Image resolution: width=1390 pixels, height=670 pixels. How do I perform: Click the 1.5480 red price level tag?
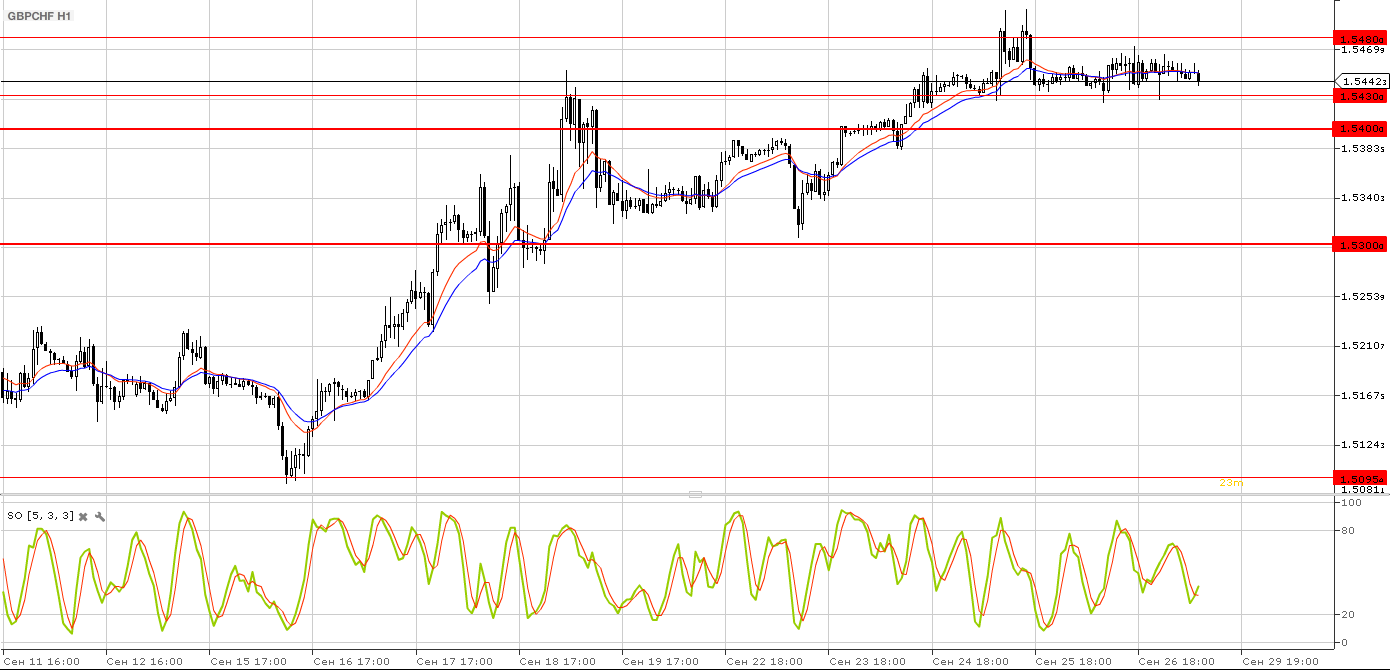(1361, 39)
